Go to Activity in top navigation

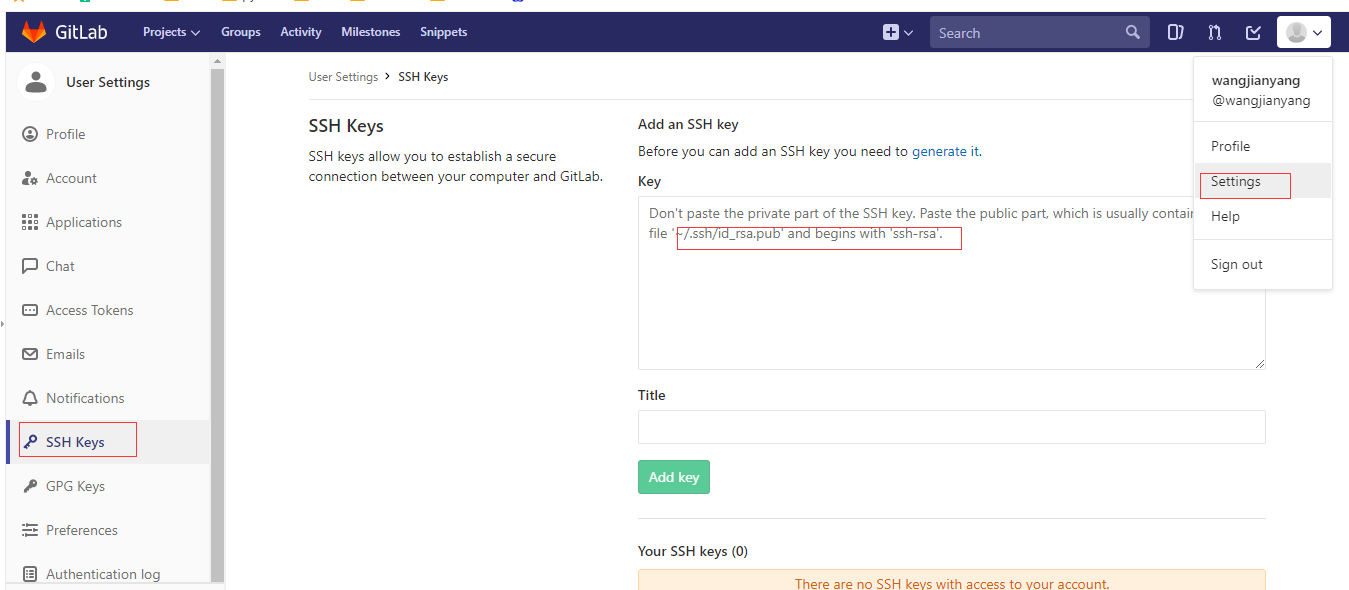click(x=300, y=32)
